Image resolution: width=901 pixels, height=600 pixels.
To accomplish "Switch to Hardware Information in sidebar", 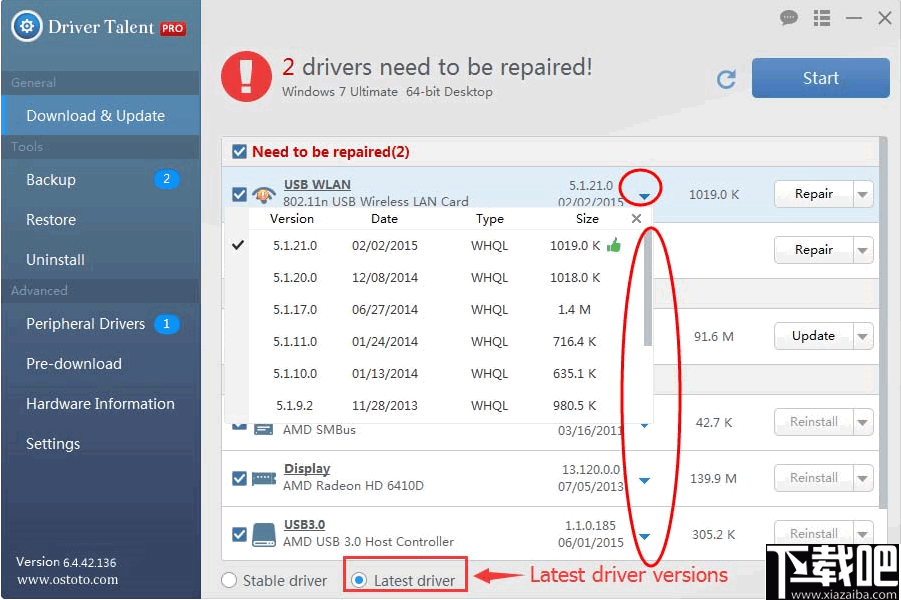I will click(98, 404).
